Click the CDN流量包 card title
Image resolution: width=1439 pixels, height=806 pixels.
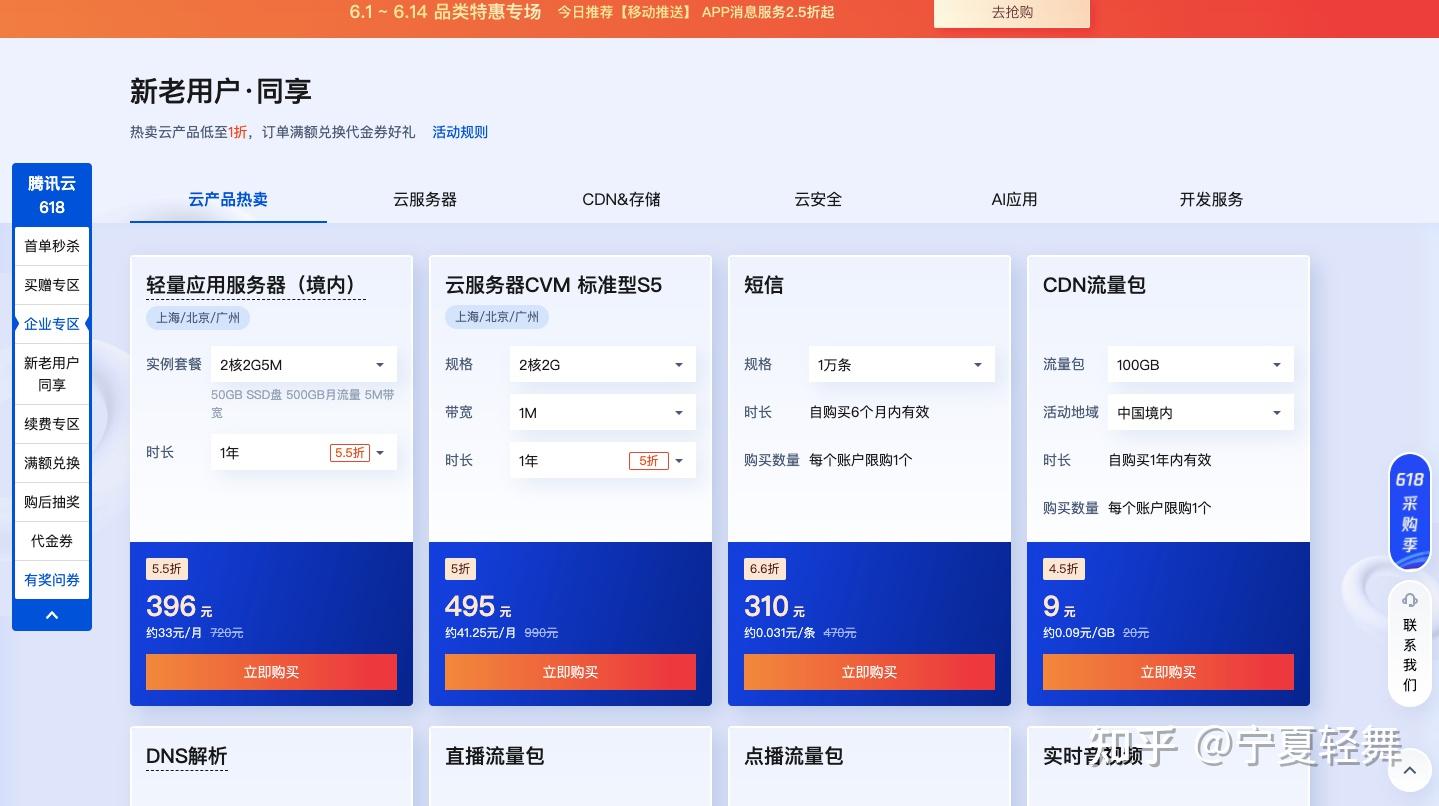coord(1094,285)
